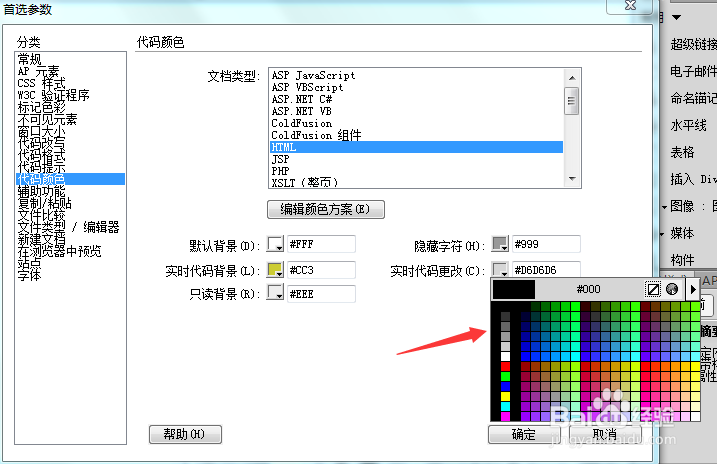The width and height of the screenshot is (717, 464).
Task: Click 表格 in the insert panel behind
Action: [682, 152]
